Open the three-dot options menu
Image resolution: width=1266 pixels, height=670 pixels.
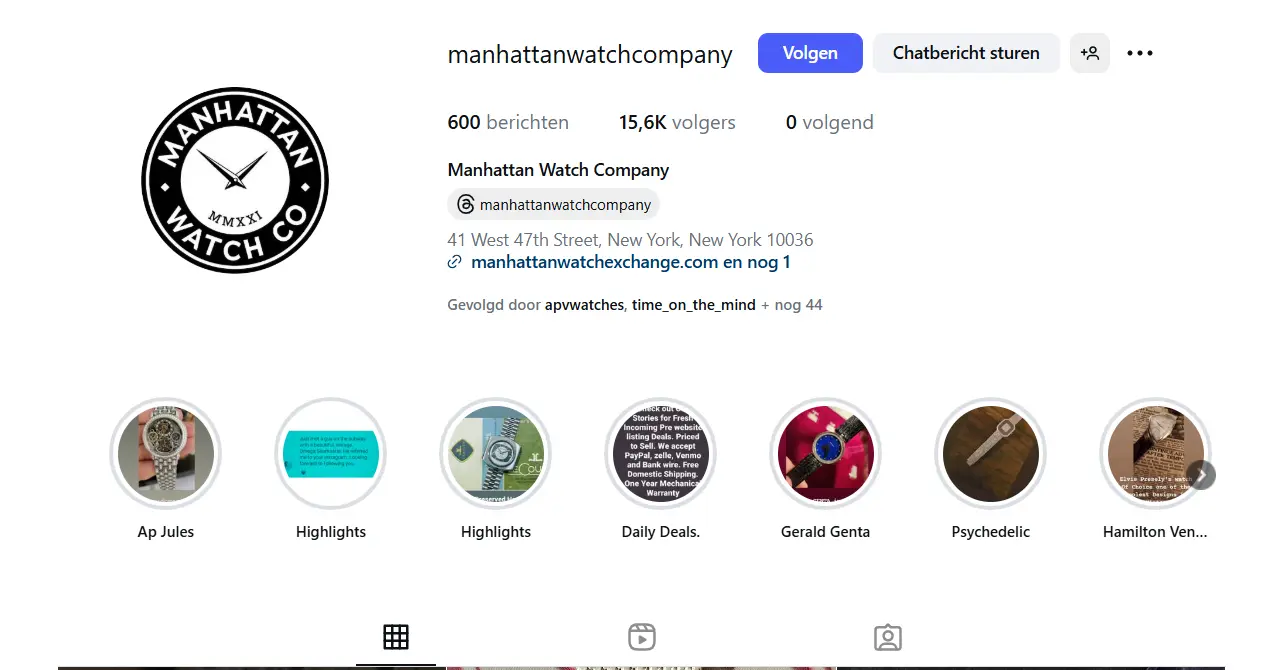click(x=1140, y=53)
